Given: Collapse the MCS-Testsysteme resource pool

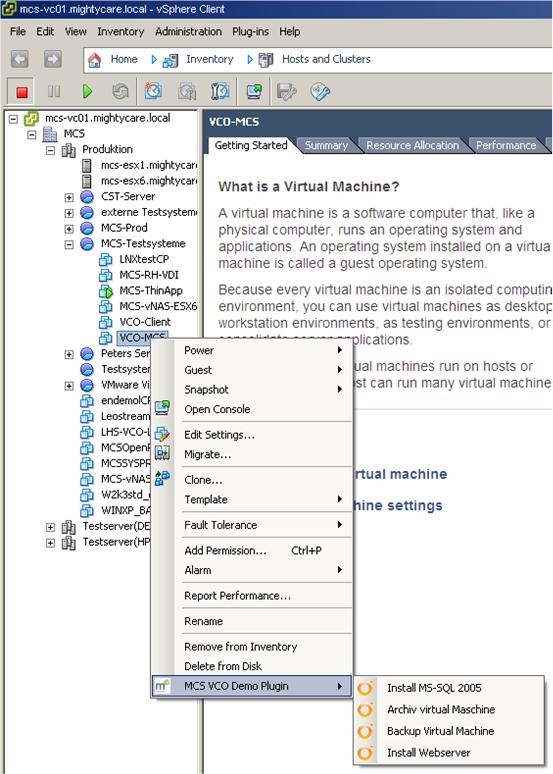Looking at the screenshot, I should pyautogui.click(x=69, y=244).
